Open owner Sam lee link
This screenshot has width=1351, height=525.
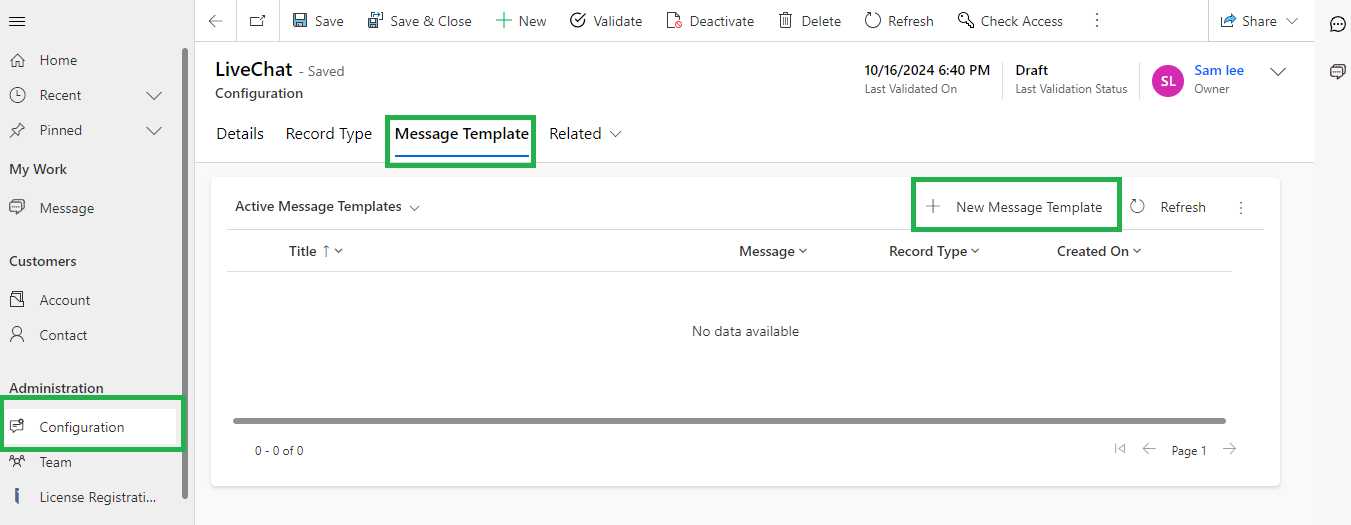point(1219,71)
